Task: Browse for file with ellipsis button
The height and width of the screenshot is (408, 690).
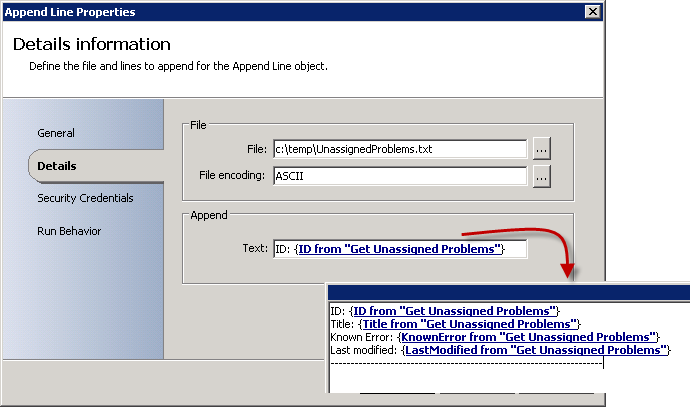Action: pyautogui.click(x=541, y=149)
